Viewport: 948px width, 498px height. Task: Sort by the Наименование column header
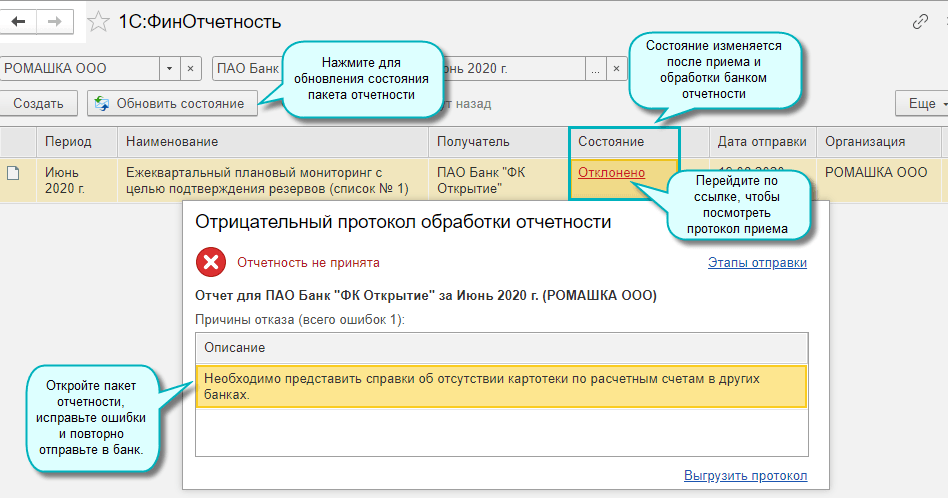[273, 141]
